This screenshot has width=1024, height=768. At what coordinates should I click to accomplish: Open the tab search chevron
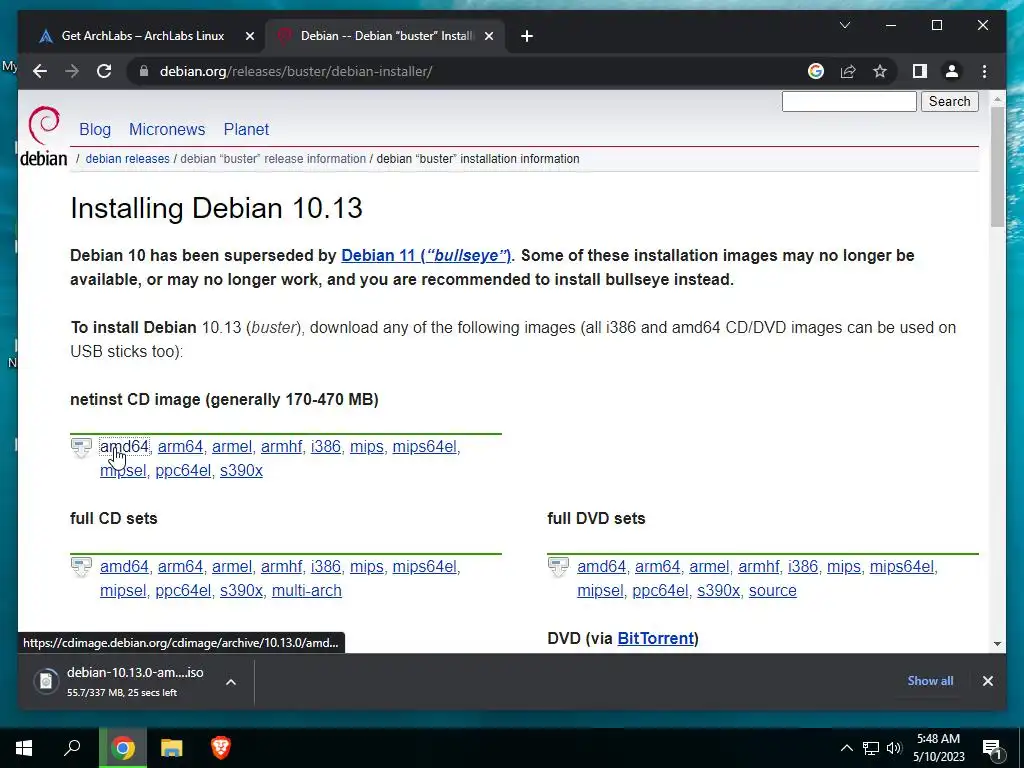[844, 25]
